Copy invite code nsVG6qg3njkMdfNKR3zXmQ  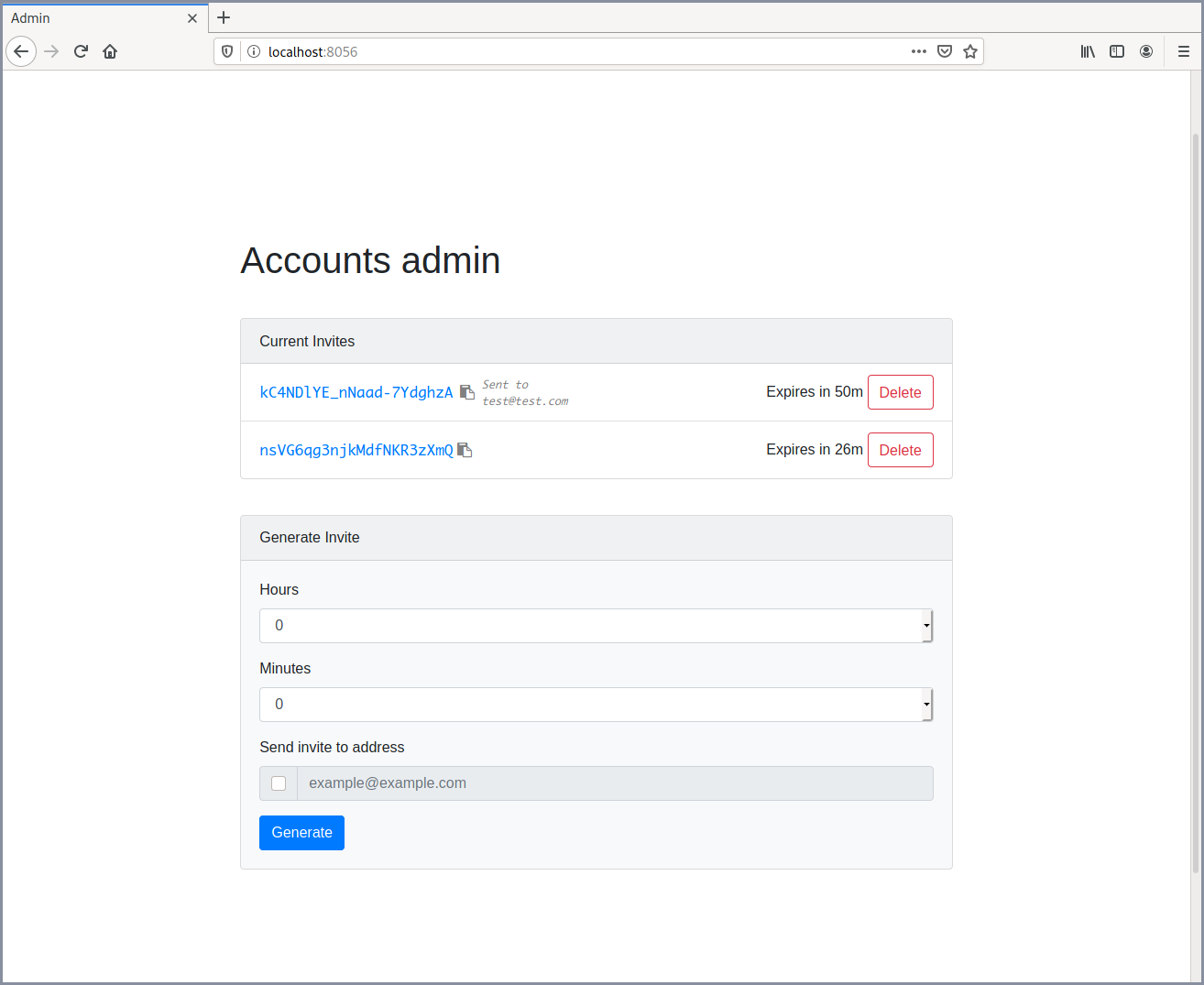pyautogui.click(x=465, y=450)
